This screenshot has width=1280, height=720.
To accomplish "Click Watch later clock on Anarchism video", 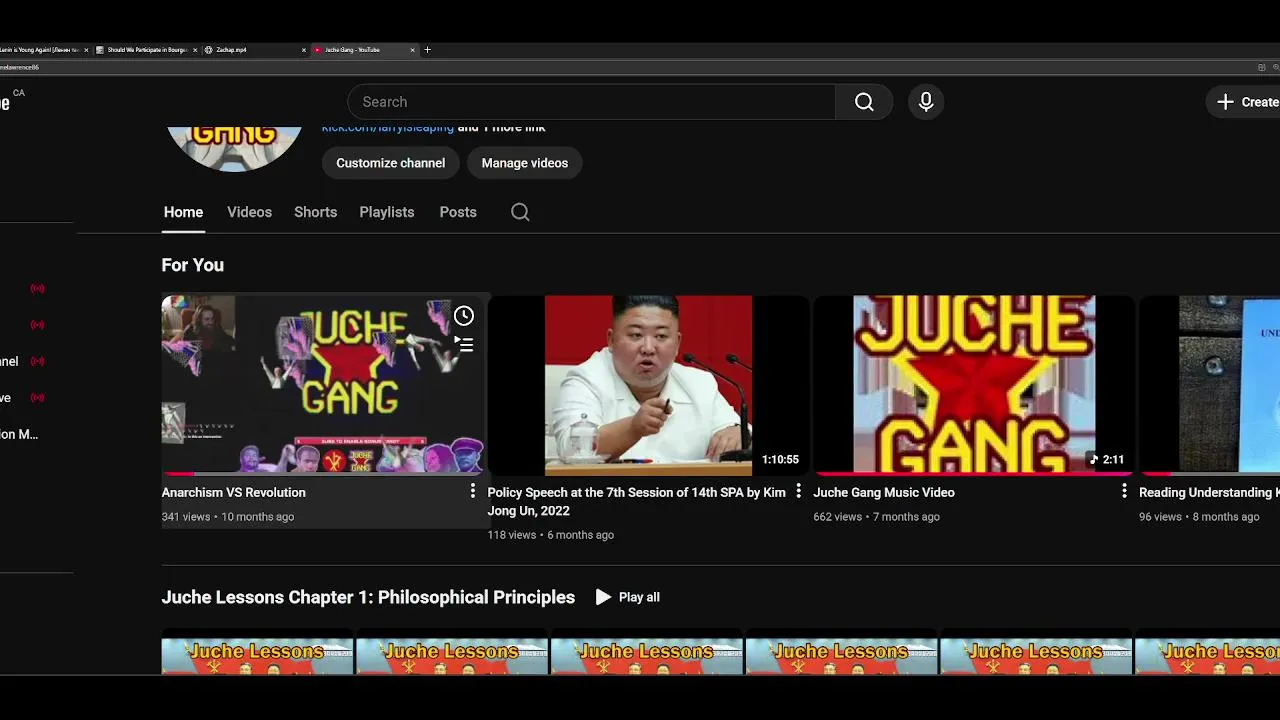I will tap(464, 316).
